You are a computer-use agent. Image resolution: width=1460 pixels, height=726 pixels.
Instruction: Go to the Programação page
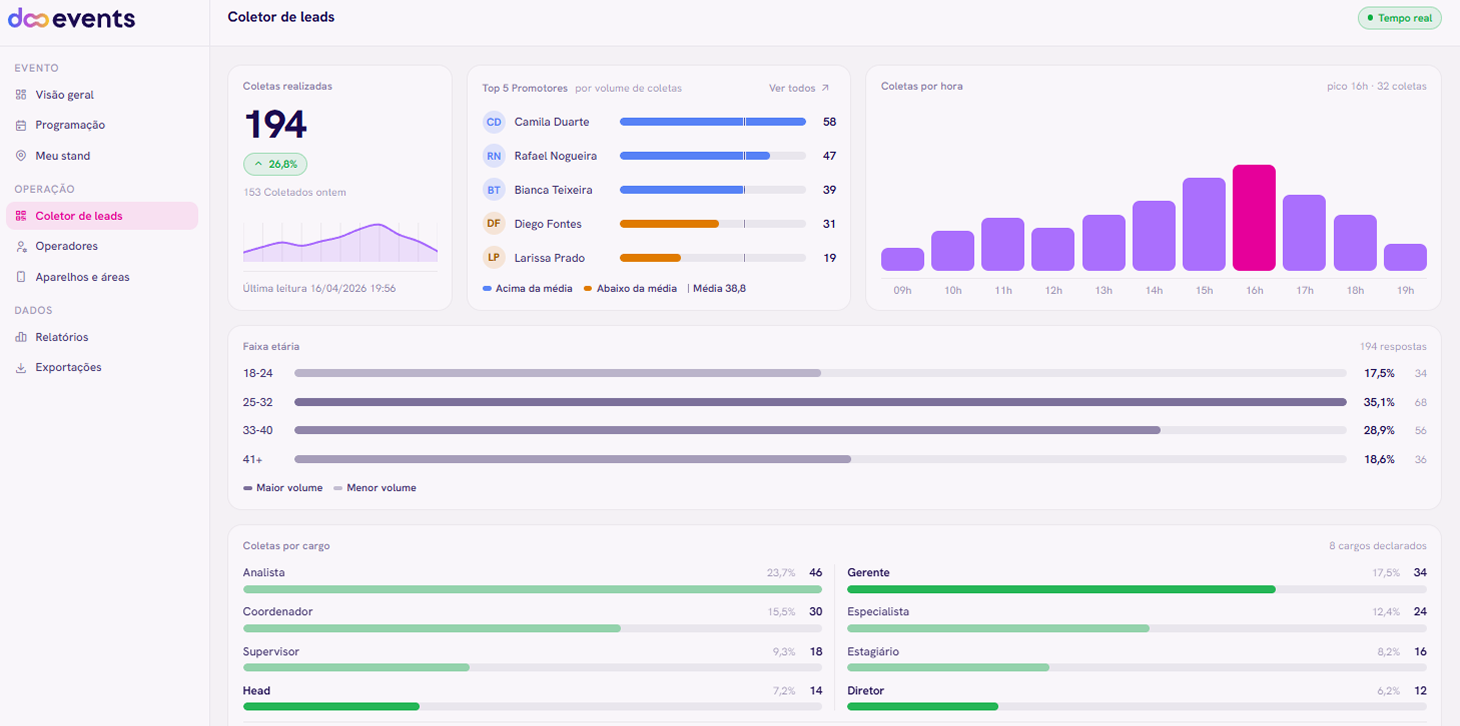point(102,125)
